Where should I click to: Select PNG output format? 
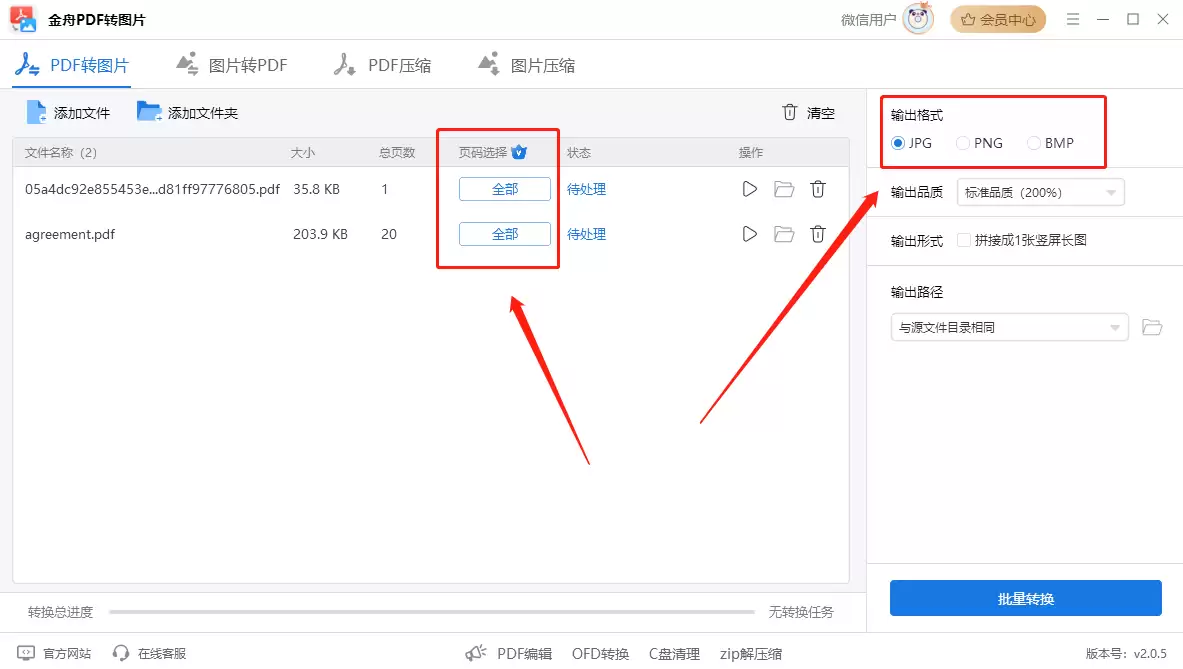point(962,143)
